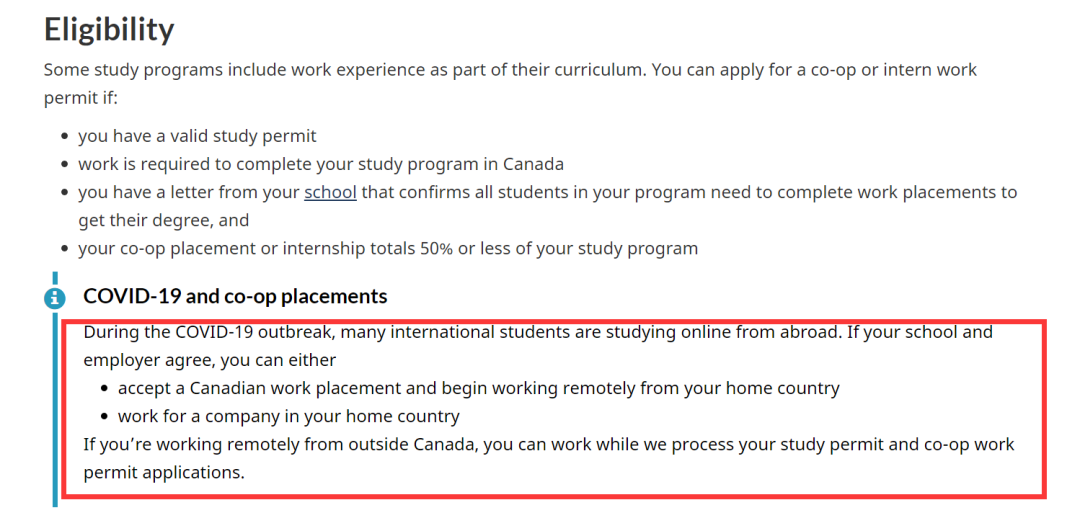The image size is (1080, 518).
Task: Click the "permit if:" text line
Action: pyautogui.click(x=81, y=99)
